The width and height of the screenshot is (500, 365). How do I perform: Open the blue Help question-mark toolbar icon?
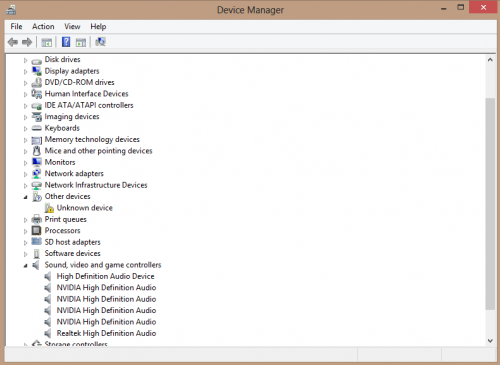[x=66, y=42]
